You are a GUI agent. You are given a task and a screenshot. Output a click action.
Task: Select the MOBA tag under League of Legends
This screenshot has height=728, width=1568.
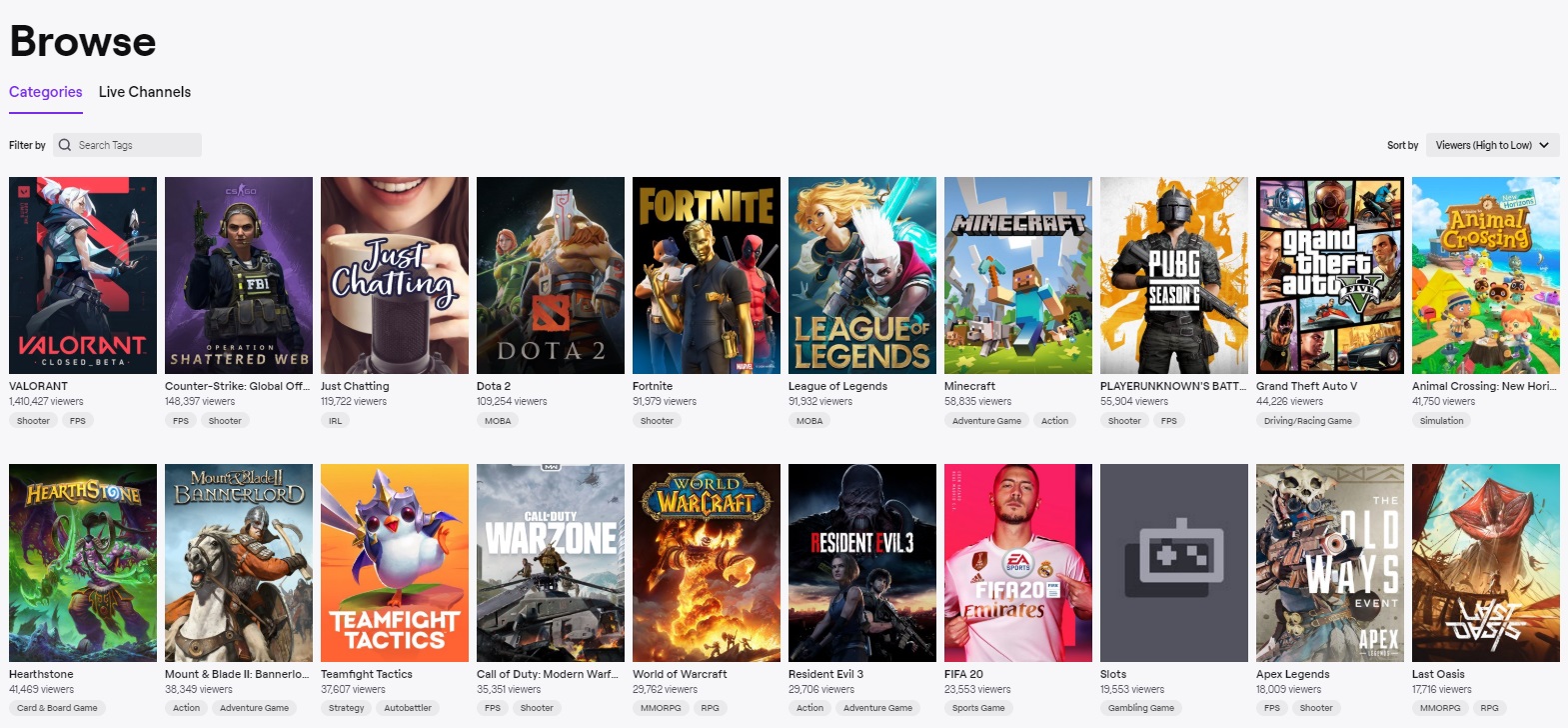[809, 421]
